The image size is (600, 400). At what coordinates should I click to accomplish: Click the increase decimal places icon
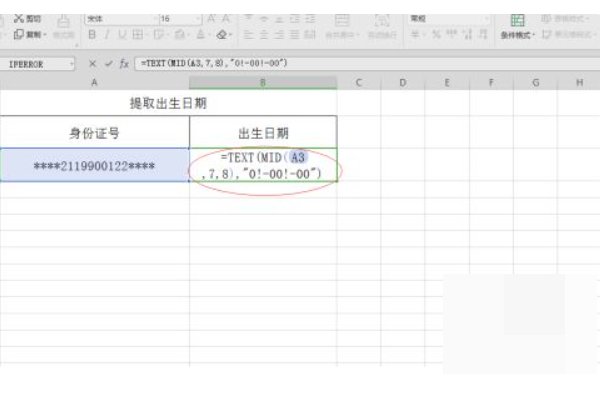point(467,35)
